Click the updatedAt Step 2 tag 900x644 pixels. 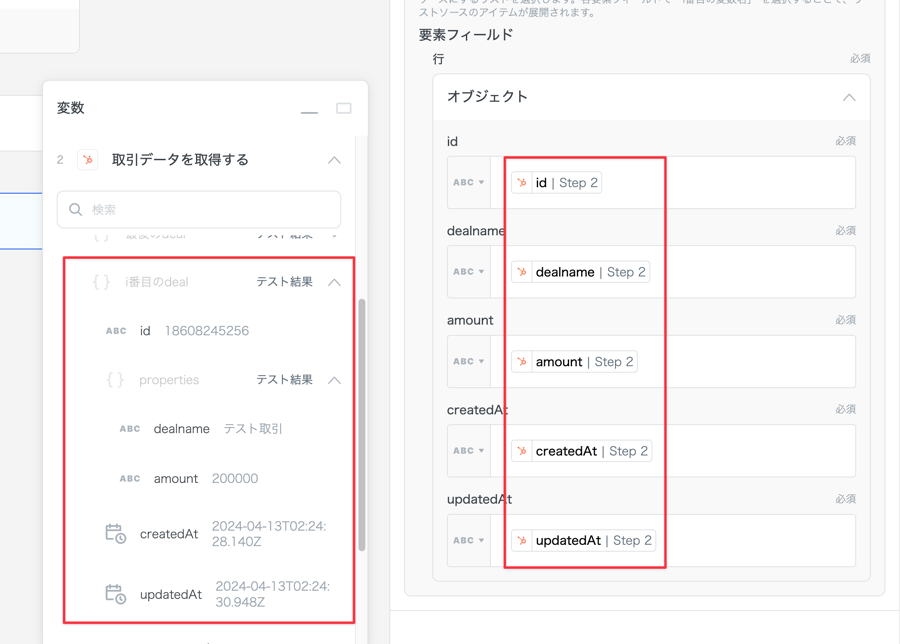tap(583, 541)
